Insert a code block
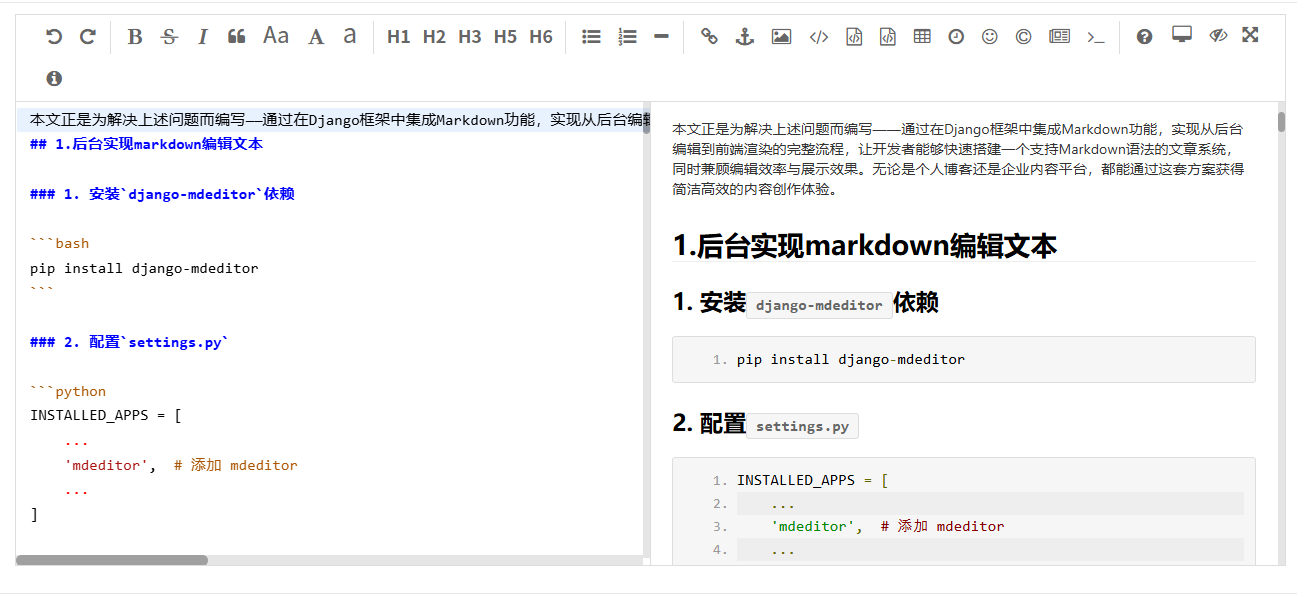1307x597 pixels. 853,35
